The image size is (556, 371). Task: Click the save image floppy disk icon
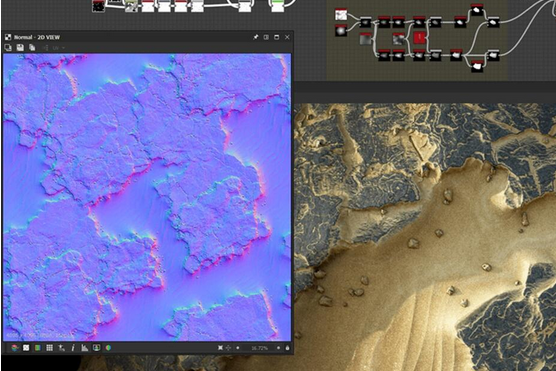[x=20, y=48]
